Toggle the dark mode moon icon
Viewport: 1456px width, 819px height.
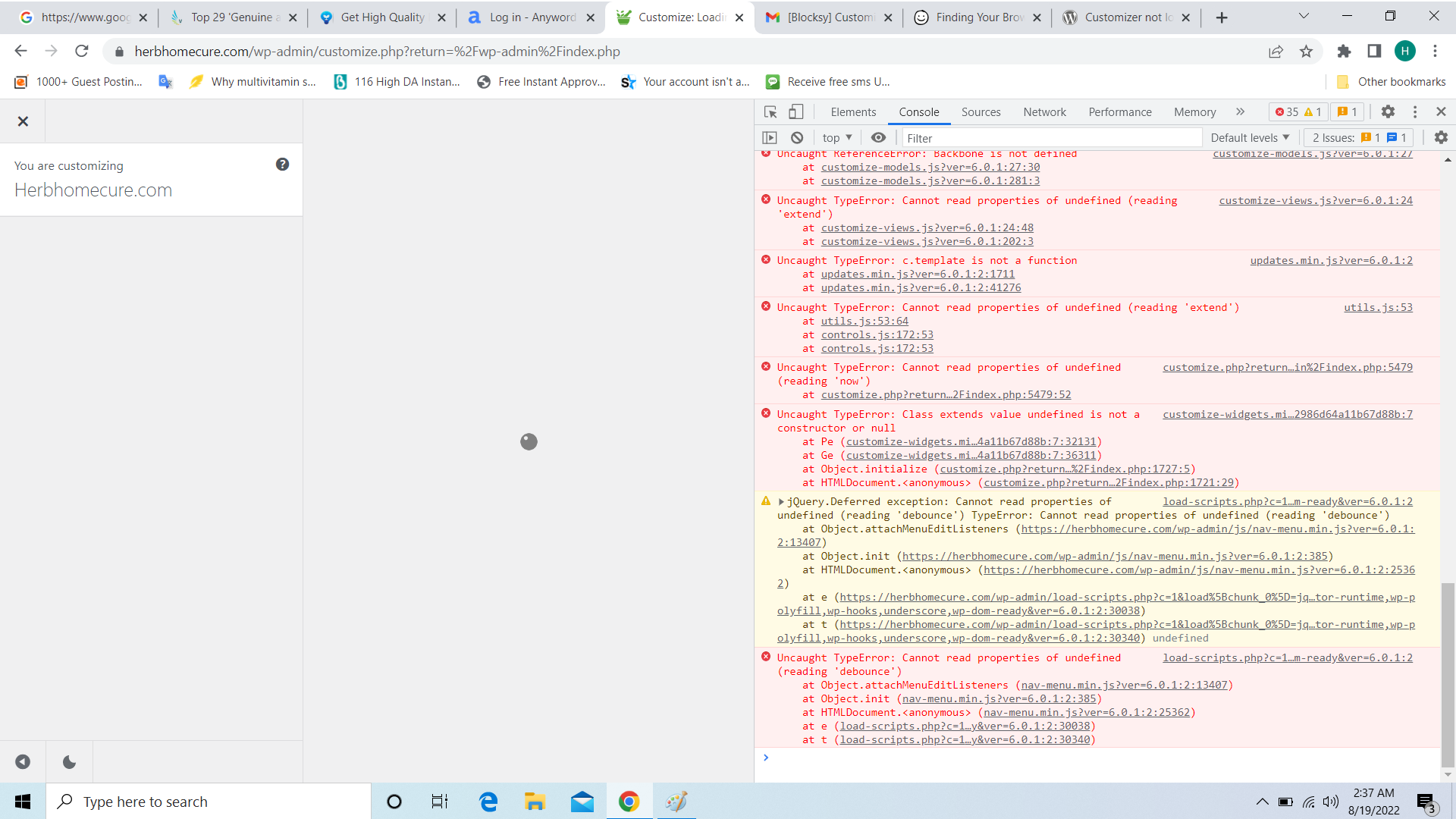69,762
